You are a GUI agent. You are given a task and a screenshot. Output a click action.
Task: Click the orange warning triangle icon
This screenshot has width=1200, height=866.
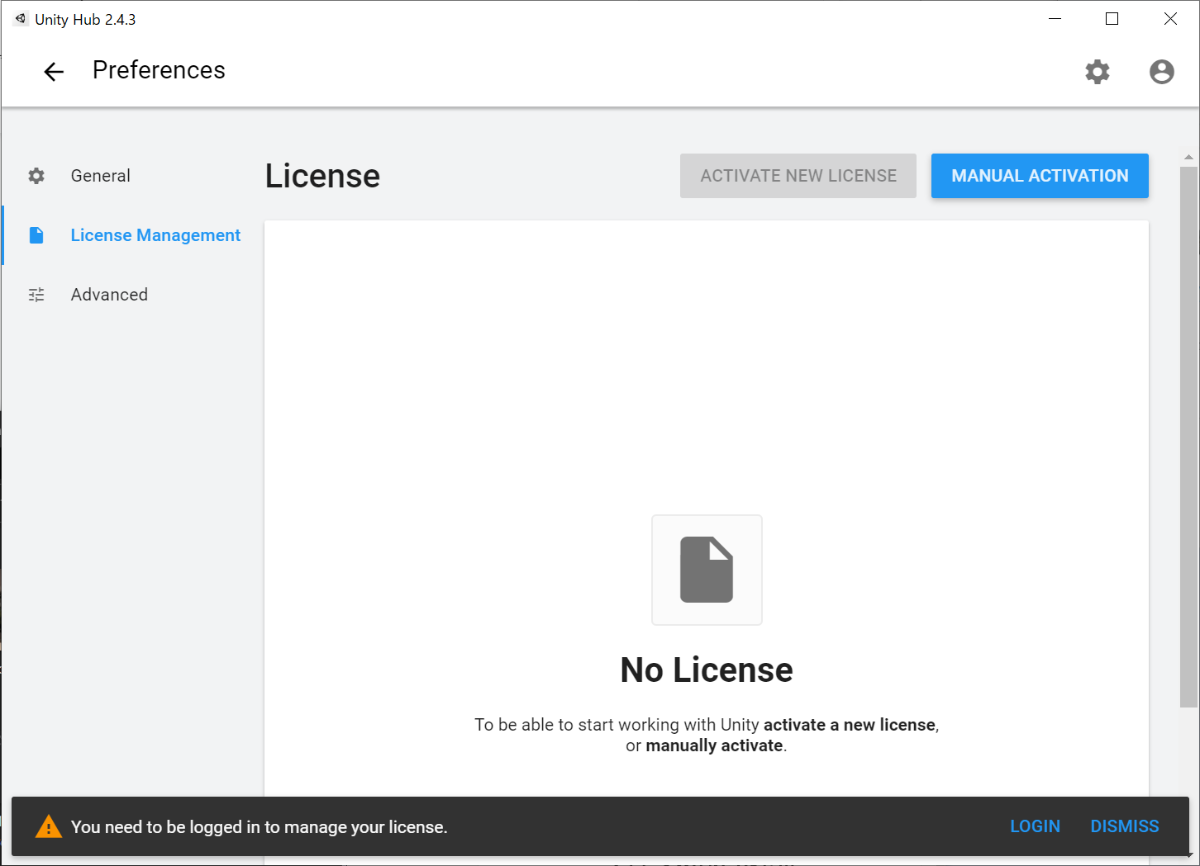[x=48, y=827]
